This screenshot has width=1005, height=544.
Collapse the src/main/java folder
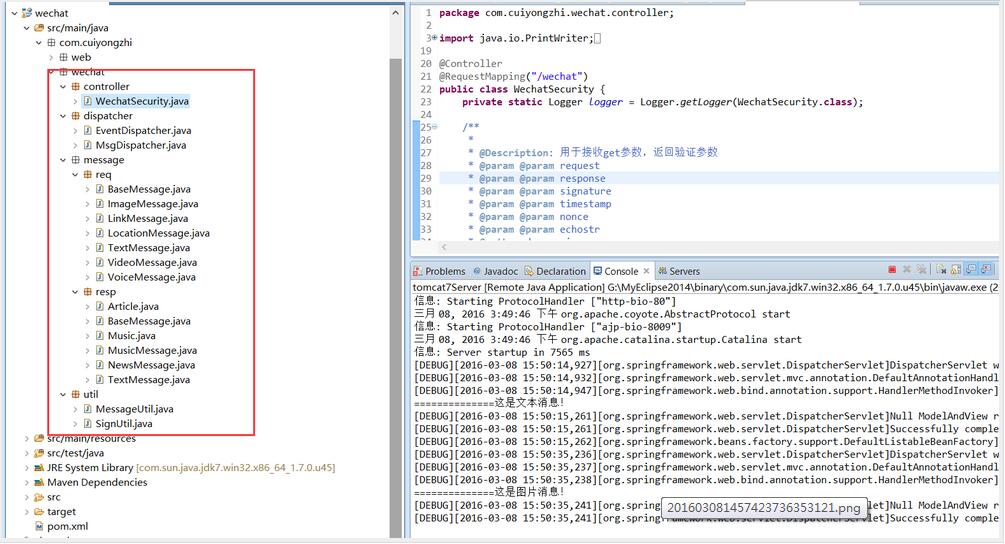(26, 28)
